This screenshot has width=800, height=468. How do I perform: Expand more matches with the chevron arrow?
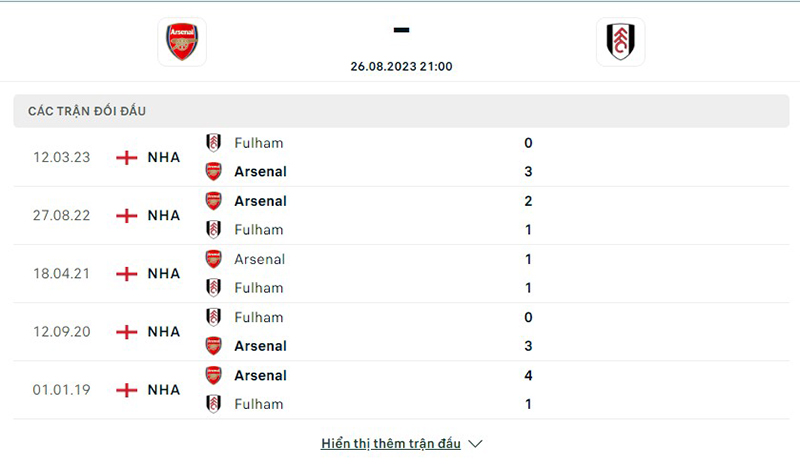click(x=476, y=443)
